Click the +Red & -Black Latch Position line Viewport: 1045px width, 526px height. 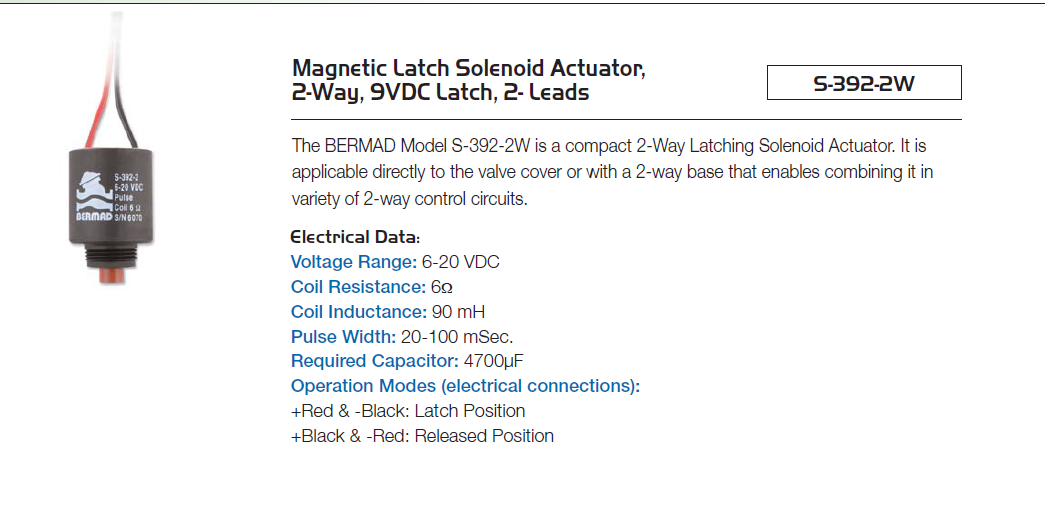pos(408,411)
